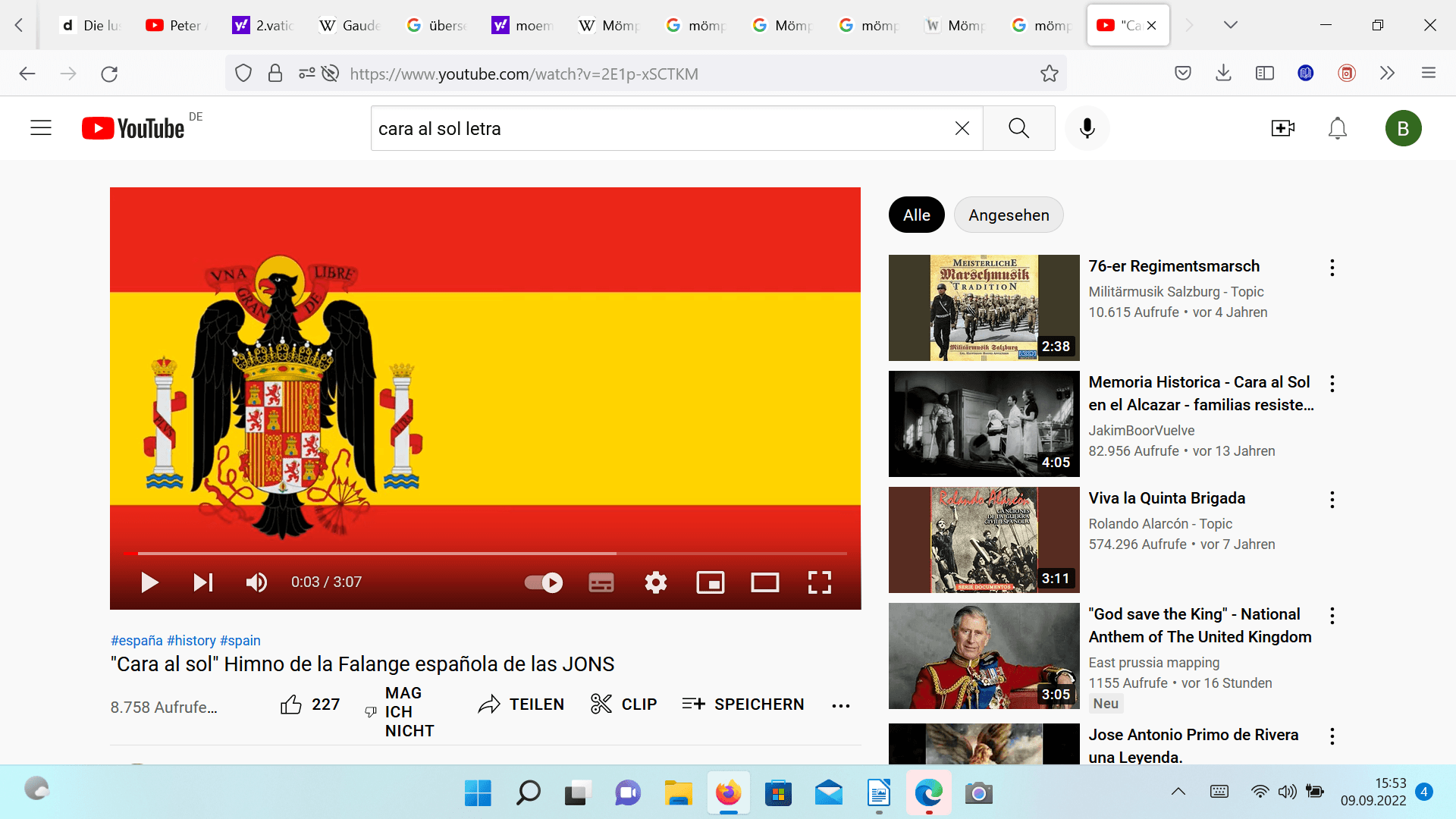Open options menu for Memoria Historica video
This screenshot has height=819, width=1456.
point(1332,384)
